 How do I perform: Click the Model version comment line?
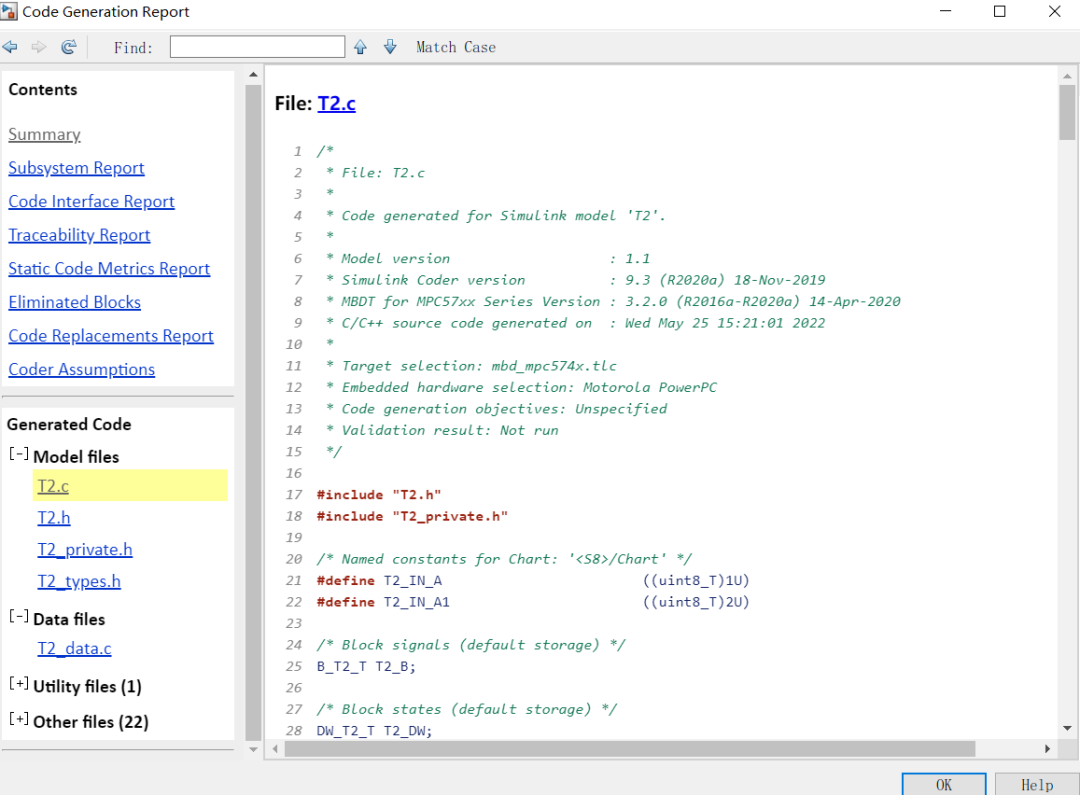click(x=488, y=258)
